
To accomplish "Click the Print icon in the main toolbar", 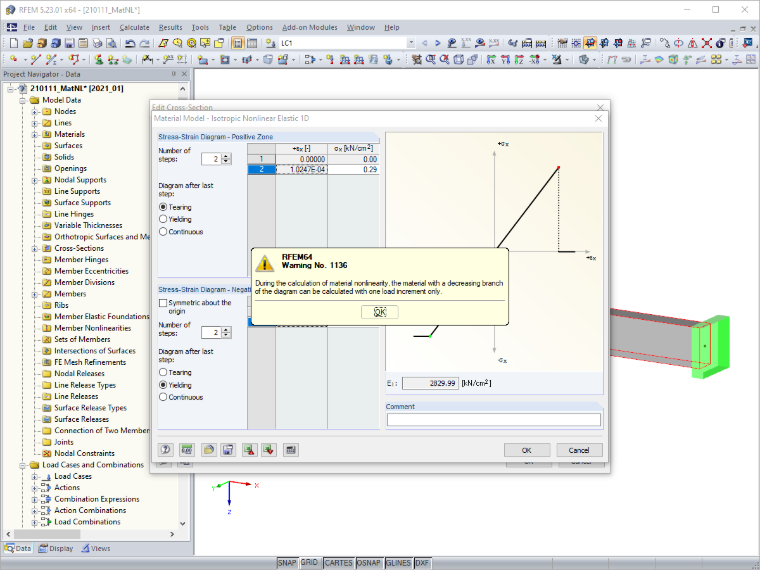I will coord(97,43).
